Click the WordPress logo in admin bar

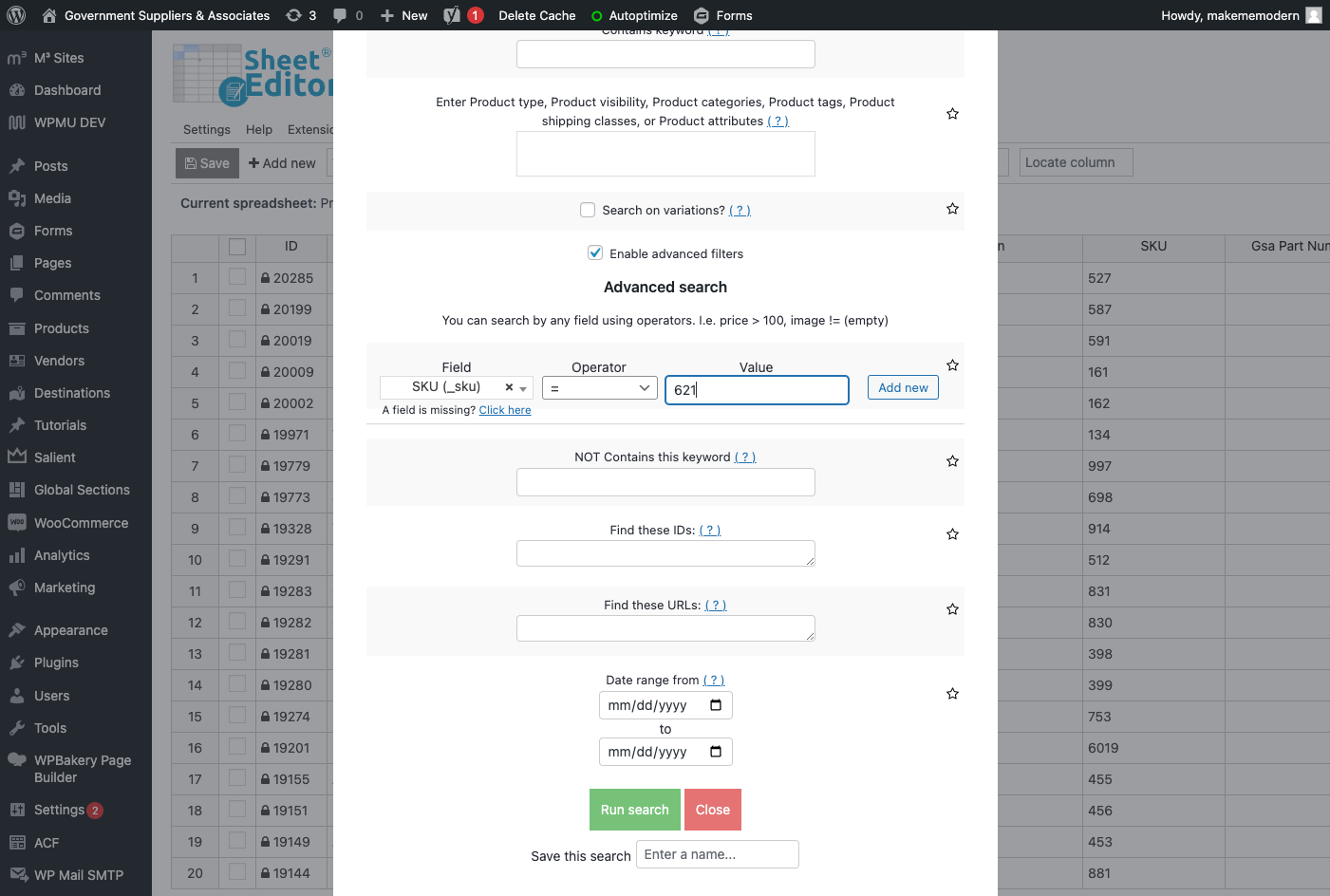(16, 15)
